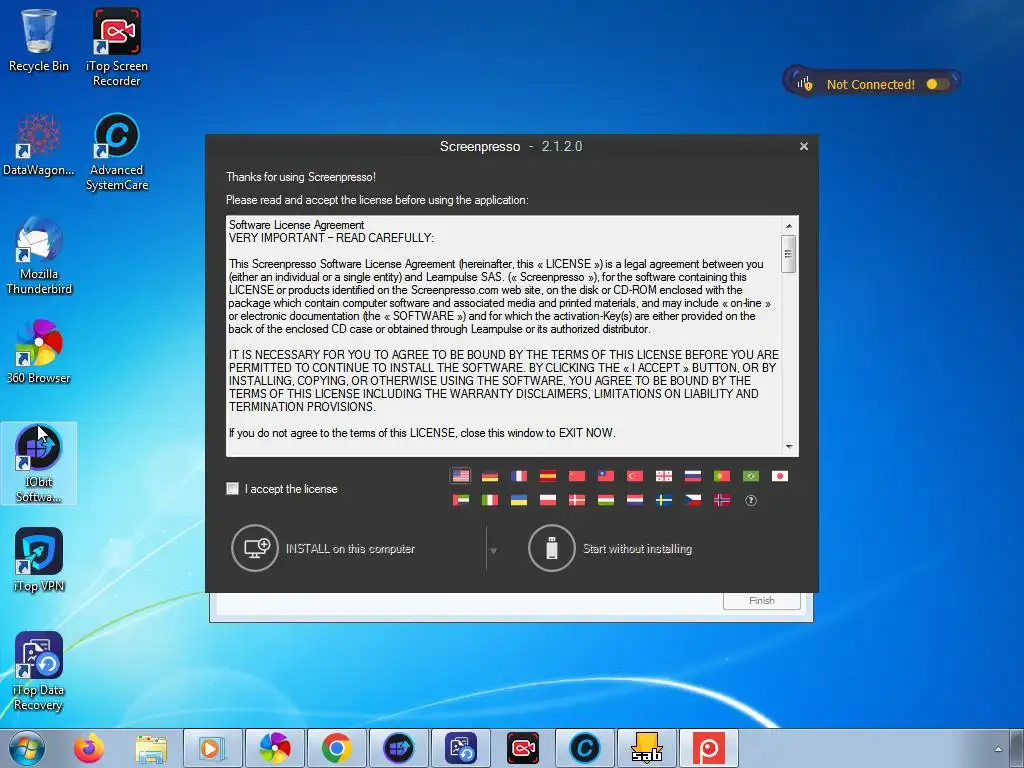The height and width of the screenshot is (768, 1024).
Task: Select the Portugal flag language
Action: click(x=722, y=476)
